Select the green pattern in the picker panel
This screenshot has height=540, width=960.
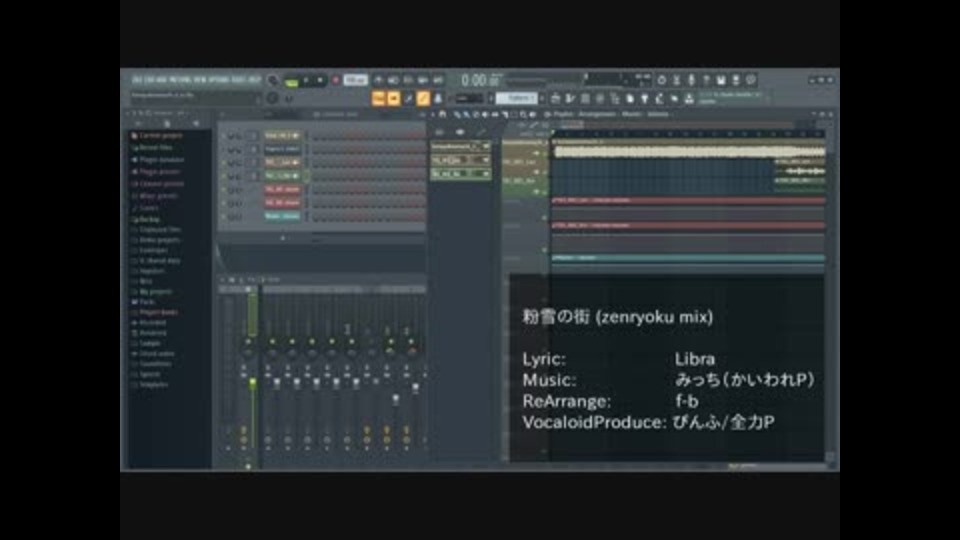pyautogui.click(x=460, y=174)
